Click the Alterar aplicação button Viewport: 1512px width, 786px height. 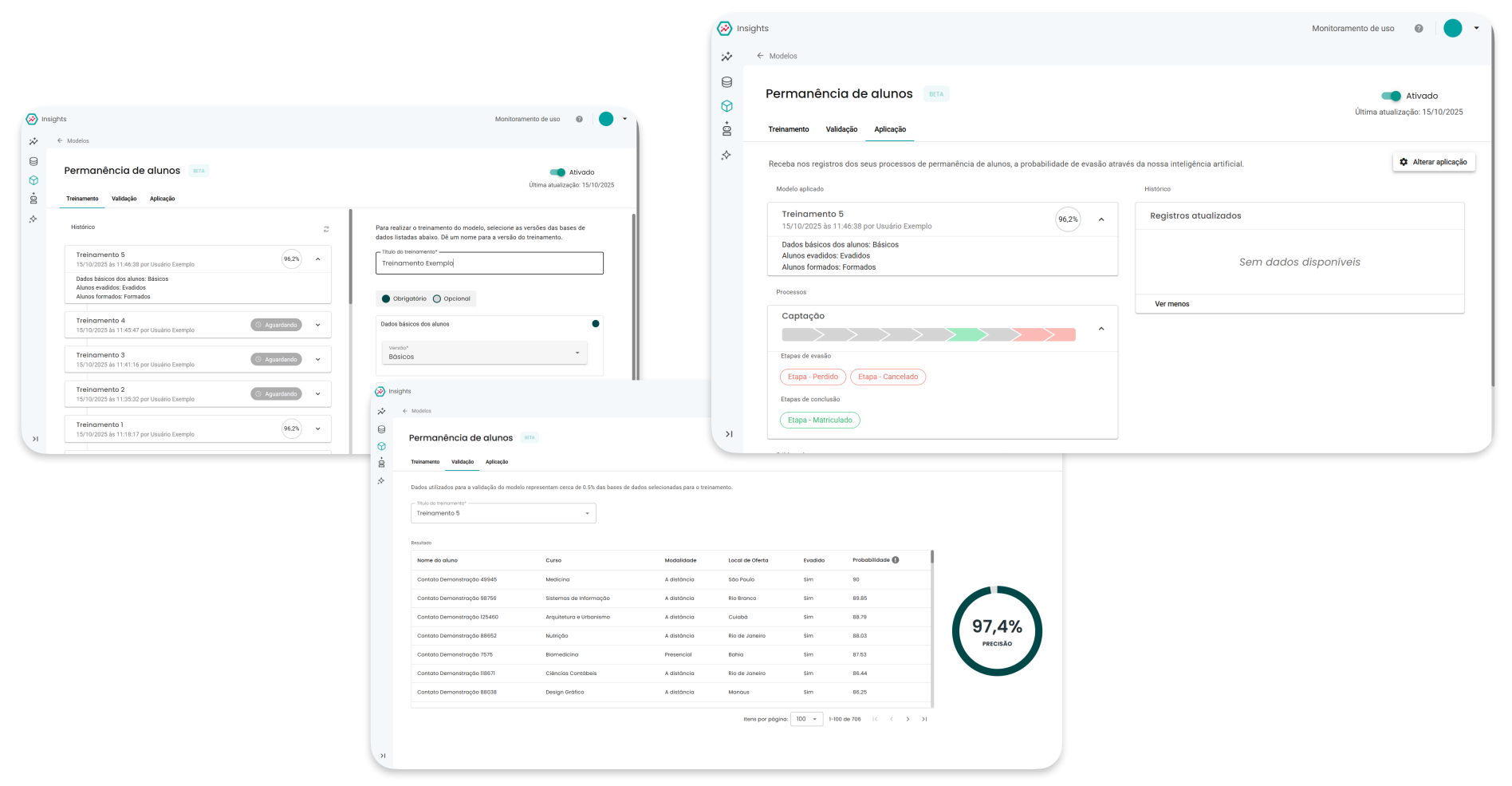coord(1434,162)
